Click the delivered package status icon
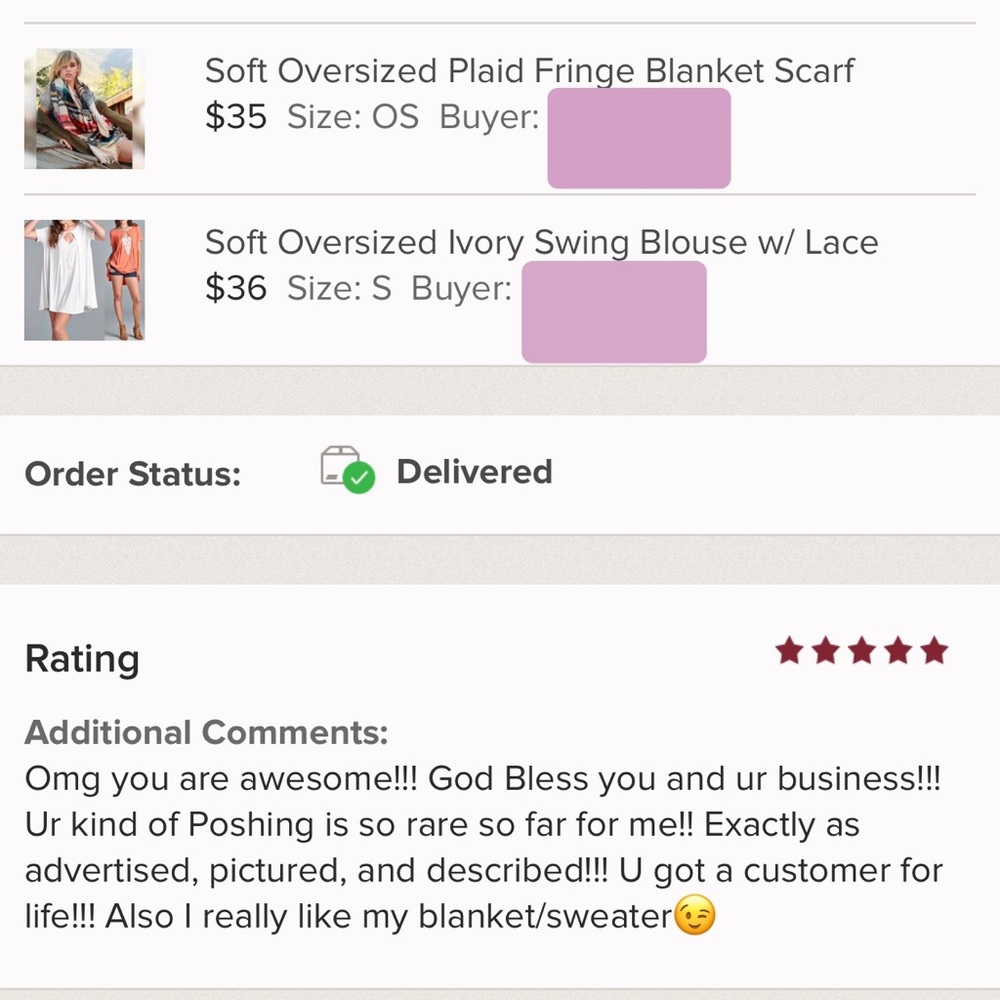Screen dimensions: 1000x1000 pos(348,469)
